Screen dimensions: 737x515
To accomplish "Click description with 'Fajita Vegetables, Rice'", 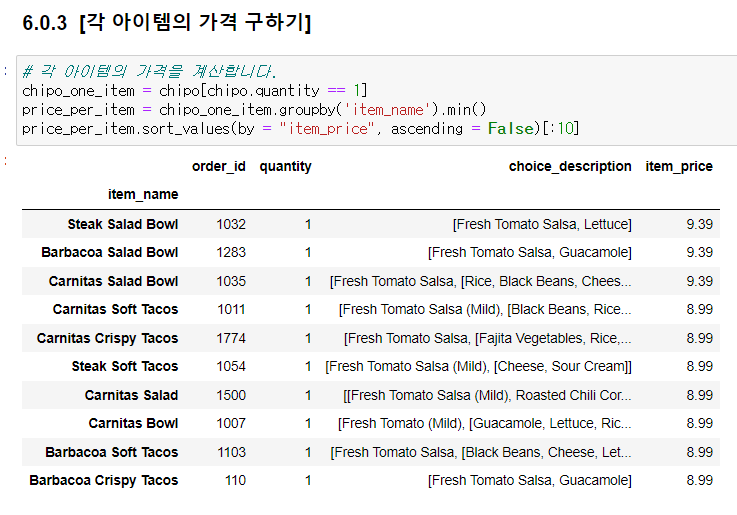I will [487, 338].
